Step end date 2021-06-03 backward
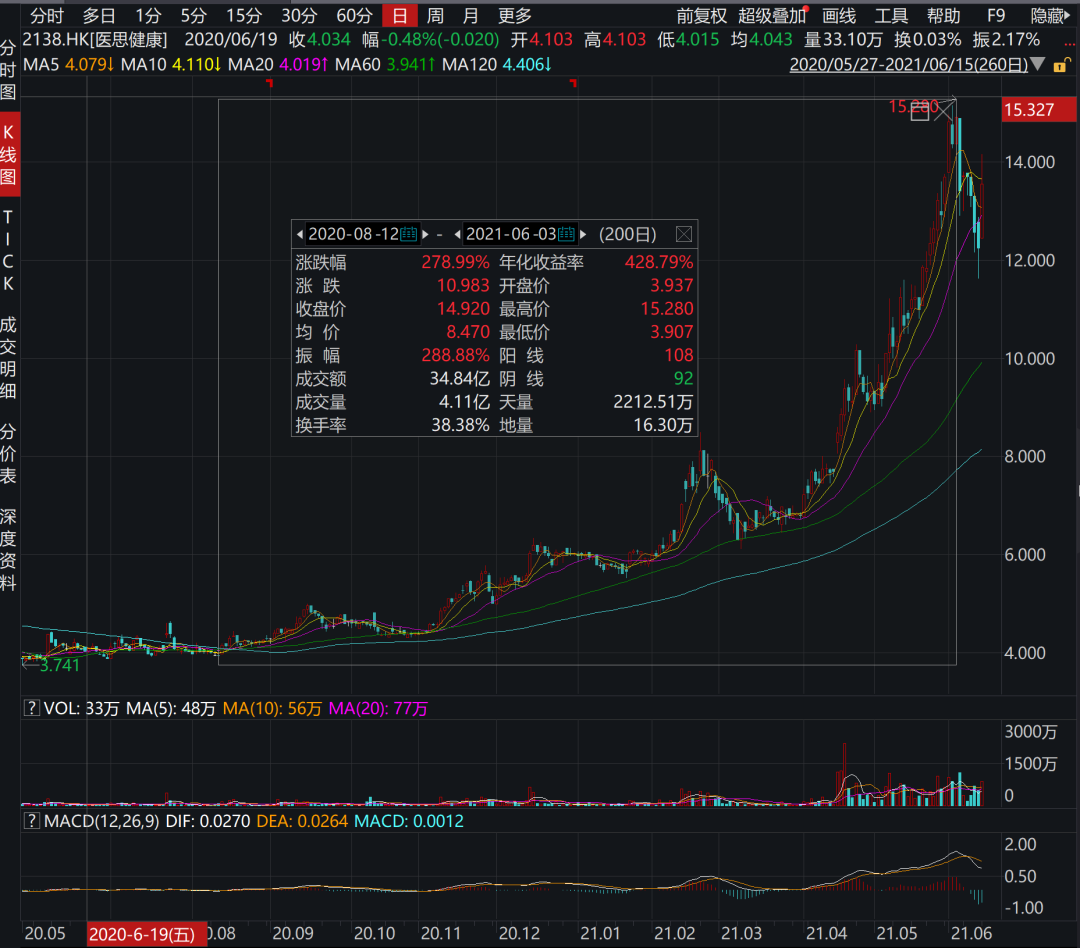1080x948 pixels. pyautogui.click(x=457, y=234)
